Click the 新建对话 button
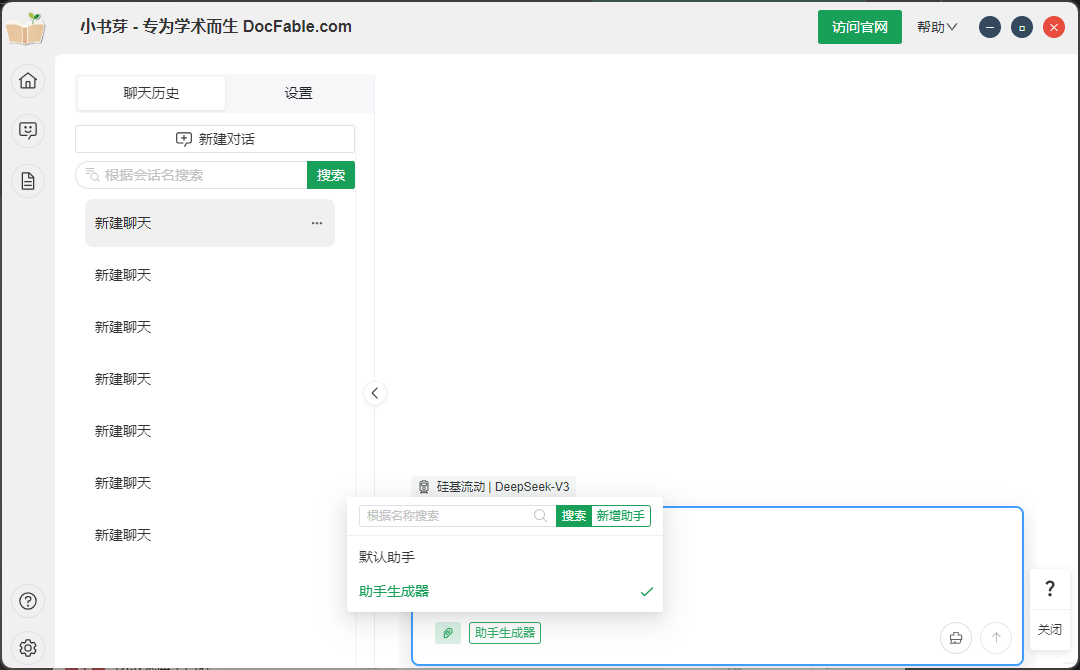This screenshot has width=1080, height=670. coord(215,139)
